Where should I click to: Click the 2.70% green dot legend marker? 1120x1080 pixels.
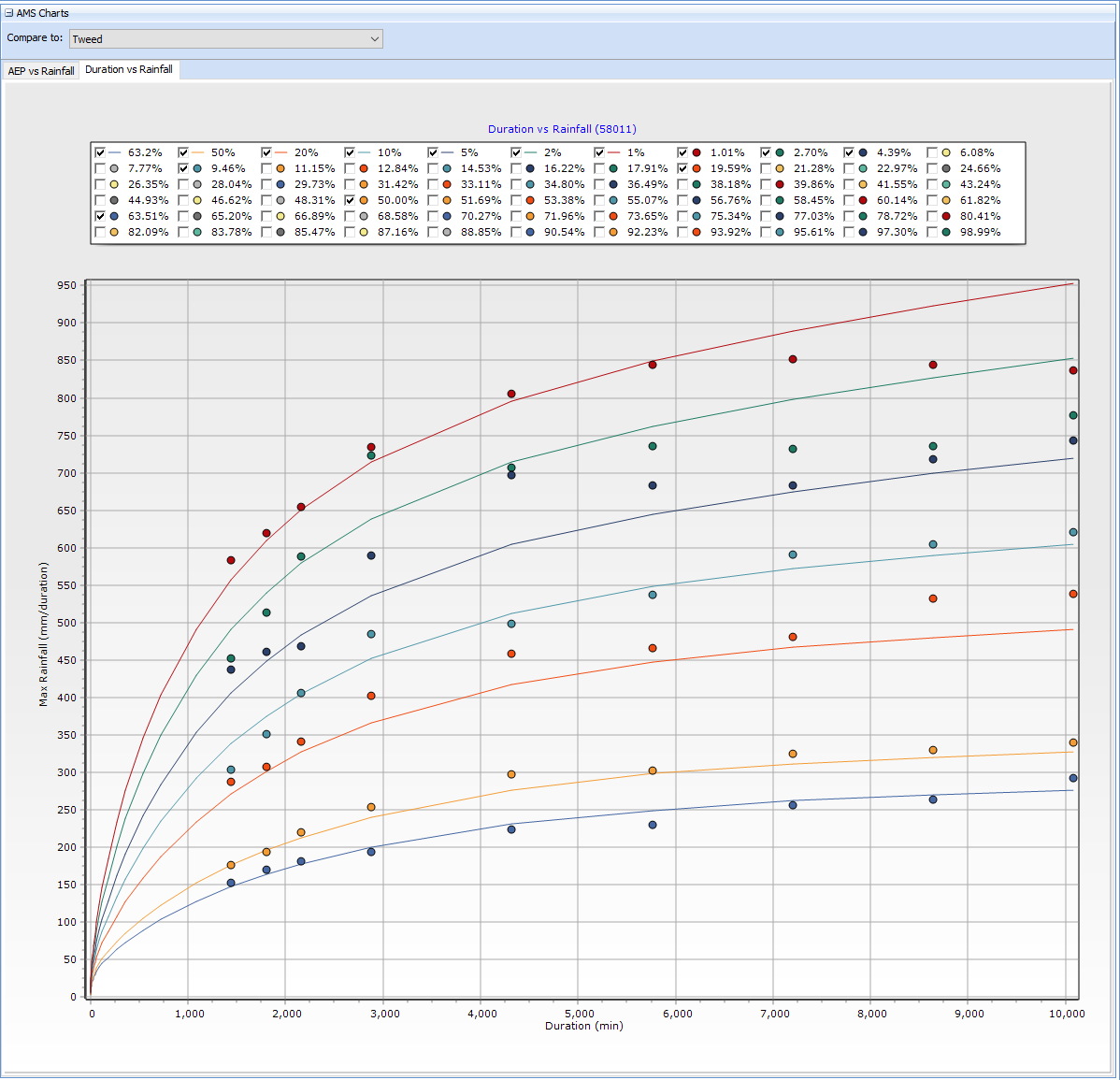pos(780,152)
